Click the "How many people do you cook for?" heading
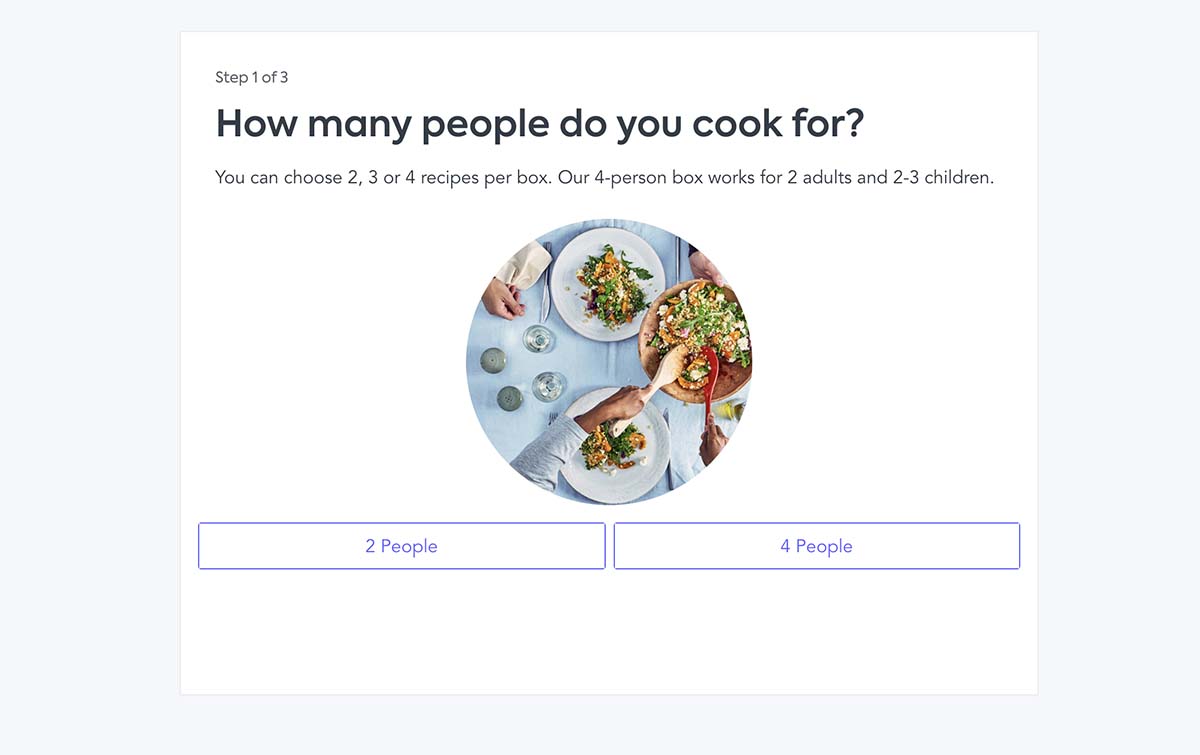Viewport: 1200px width, 755px height. 540,124
